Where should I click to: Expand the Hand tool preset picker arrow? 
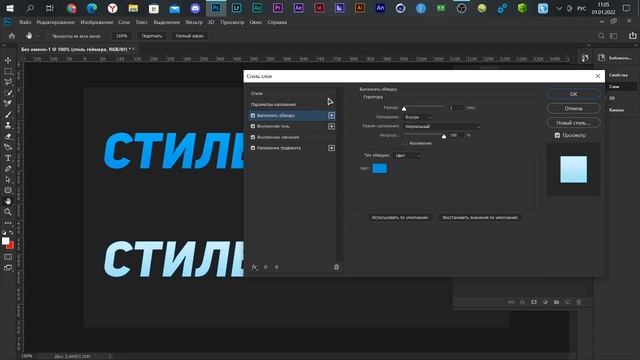tap(38, 36)
